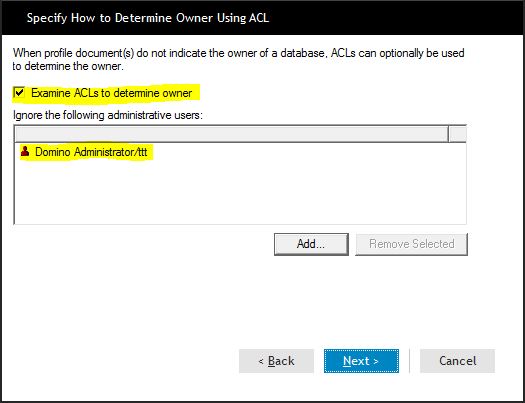
Task: Cancel the wizard with the Cancel button
Action: pos(457,361)
